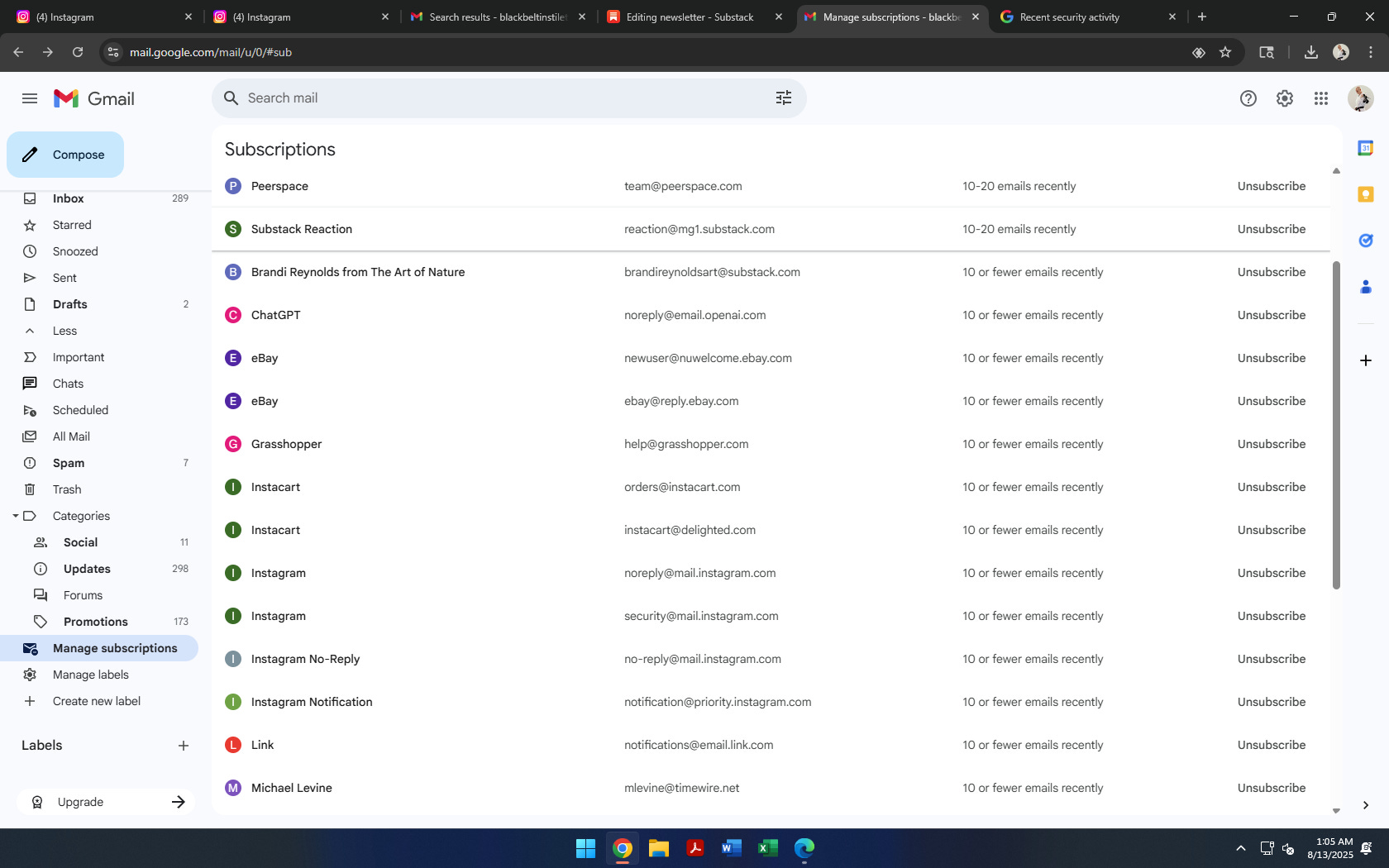The width and height of the screenshot is (1389, 868).
Task: Open Google Tasks side panel icon
Action: (1366, 241)
